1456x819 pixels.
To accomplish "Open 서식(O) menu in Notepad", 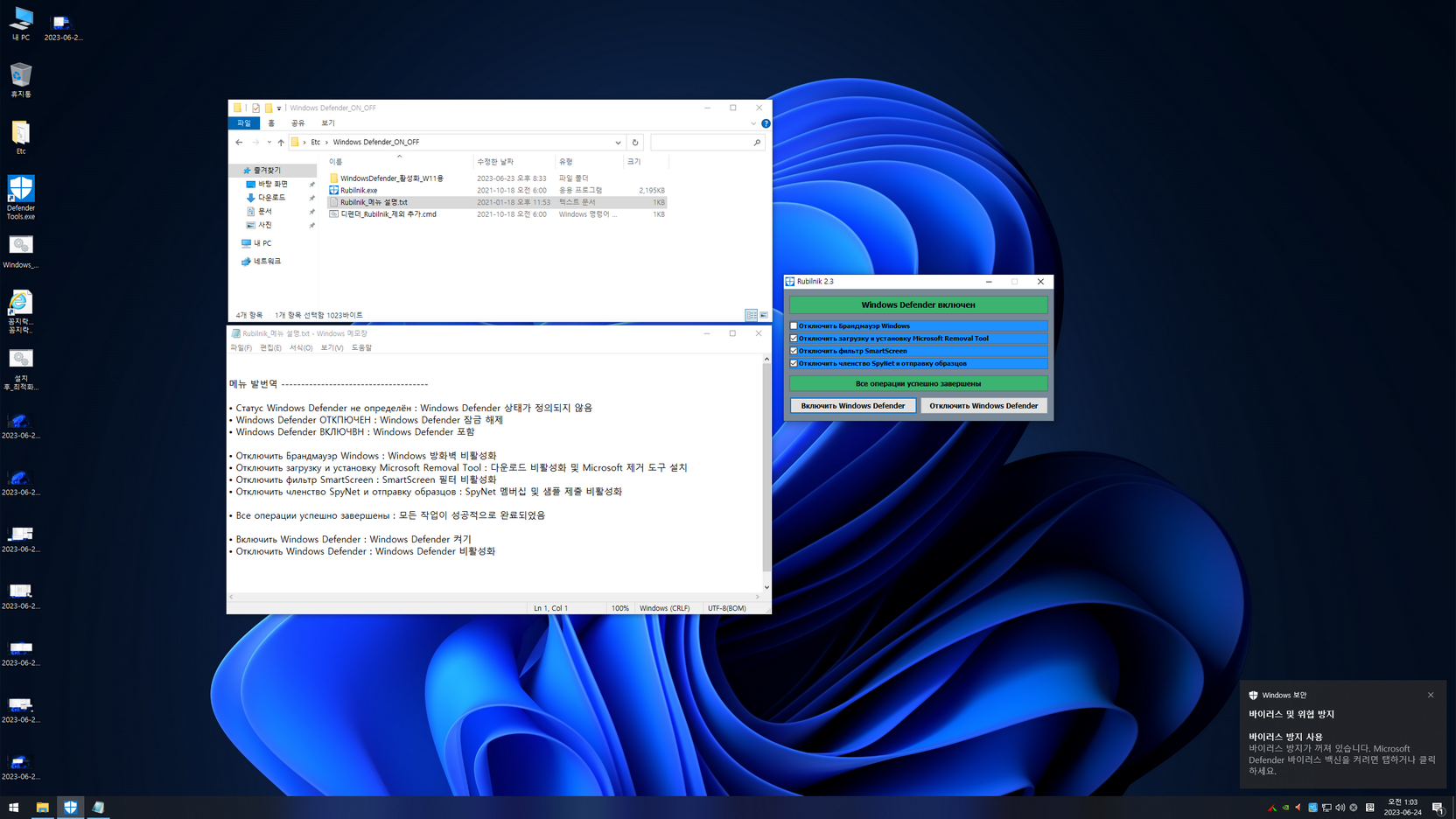I will coord(301,348).
